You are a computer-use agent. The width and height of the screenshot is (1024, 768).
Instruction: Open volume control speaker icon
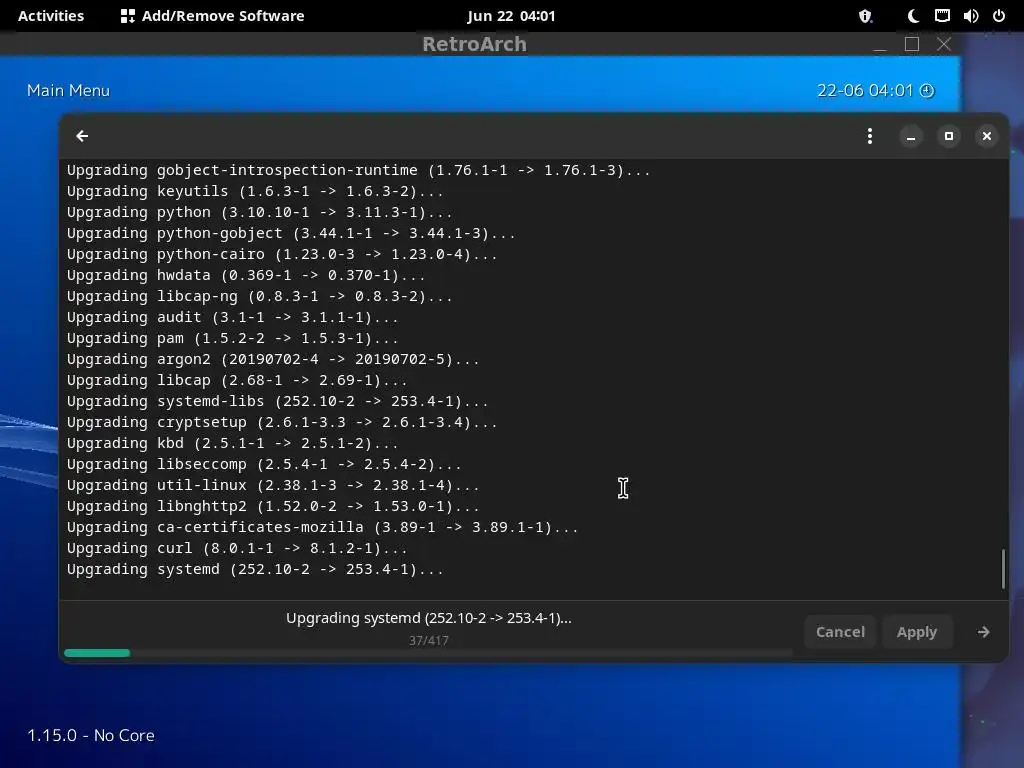[x=971, y=16]
